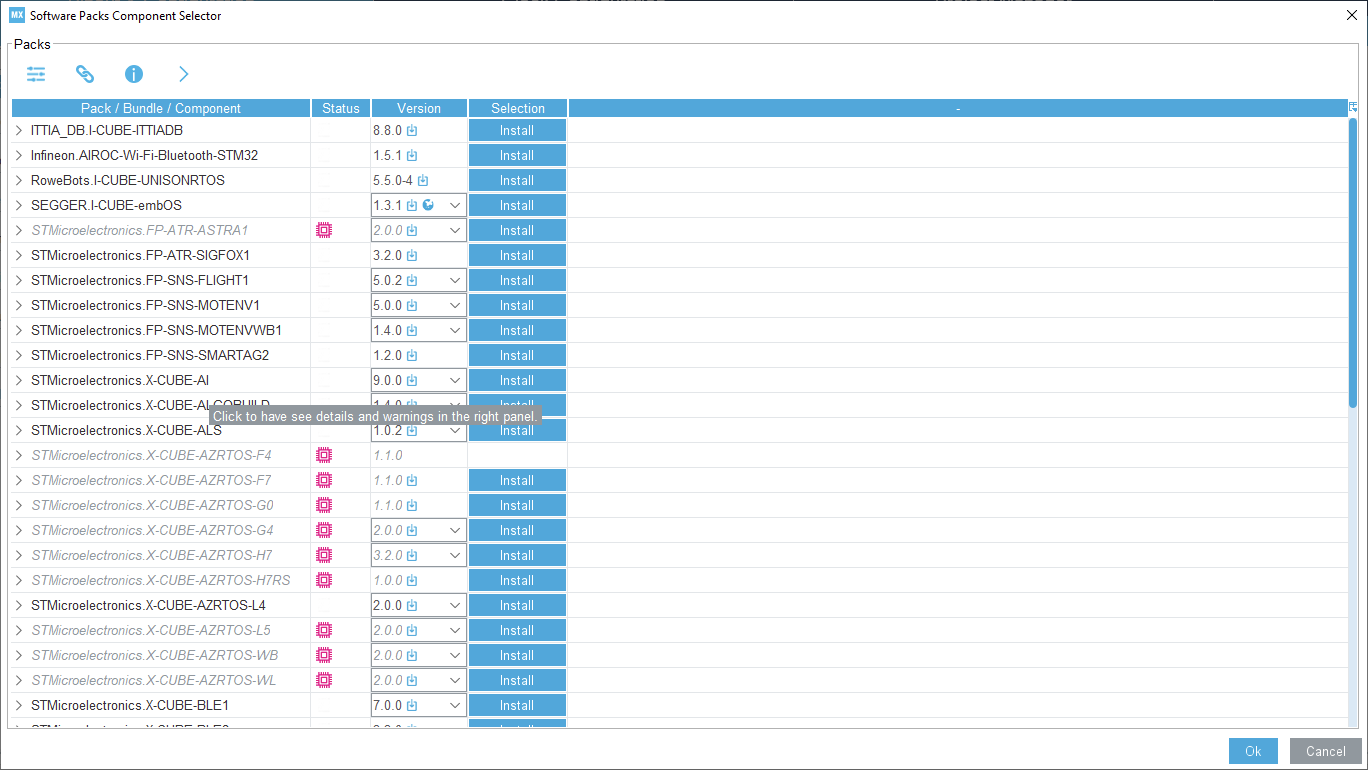Click the right arrow toolbar icon
Viewport: 1368px width, 770px height.
pos(182,74)
